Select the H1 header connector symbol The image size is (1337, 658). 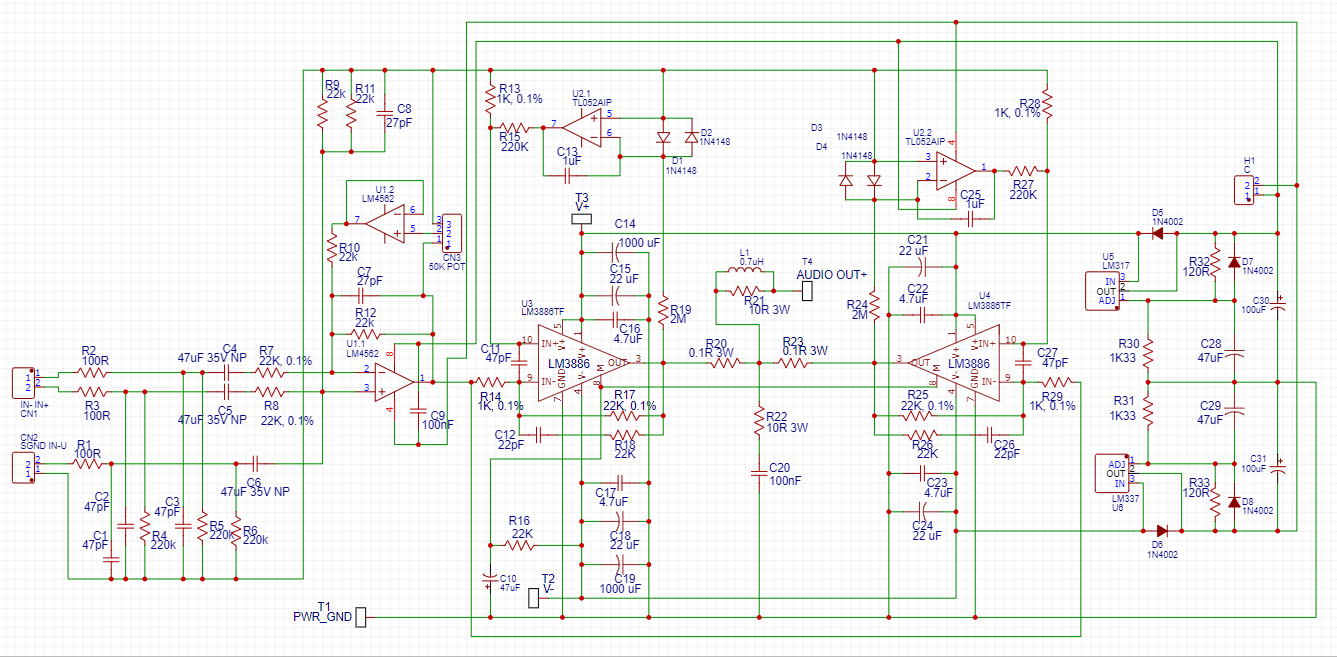click(1243, 189)
